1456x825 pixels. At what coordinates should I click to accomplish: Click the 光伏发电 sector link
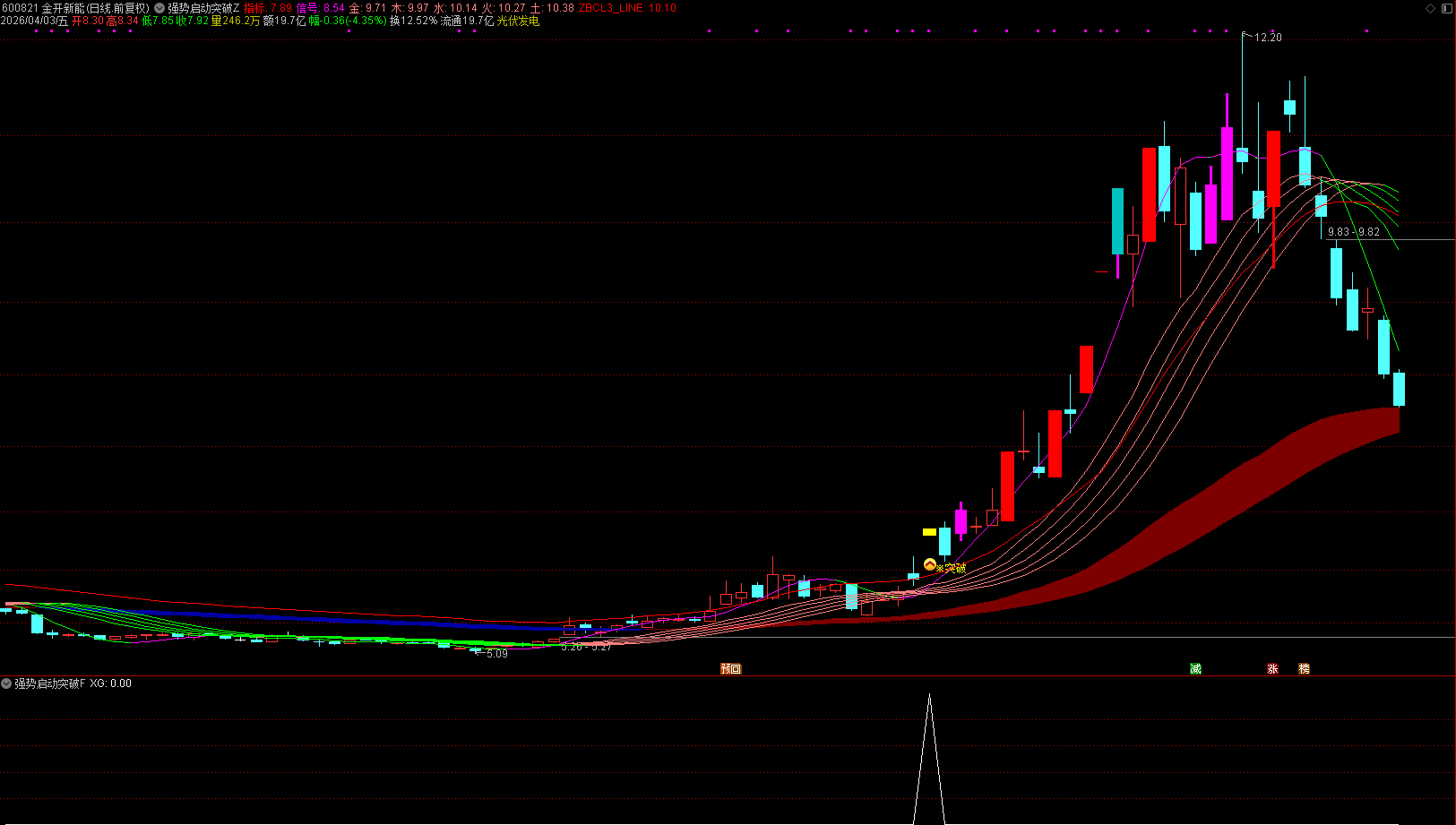pos(518,21)
